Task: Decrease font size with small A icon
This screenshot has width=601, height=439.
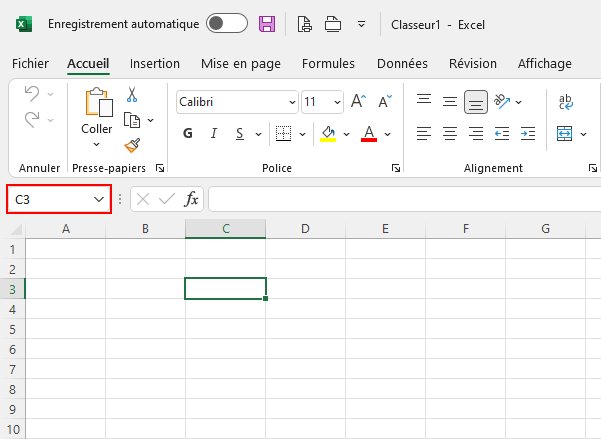Action: 385,101
